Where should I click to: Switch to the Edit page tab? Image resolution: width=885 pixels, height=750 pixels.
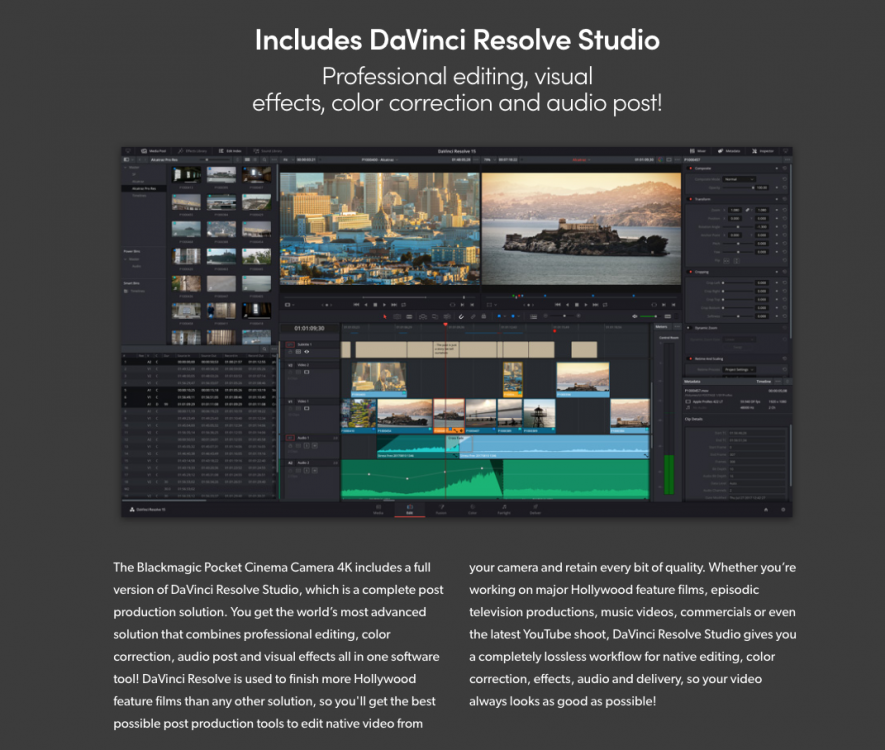click(x=410, y=509)
